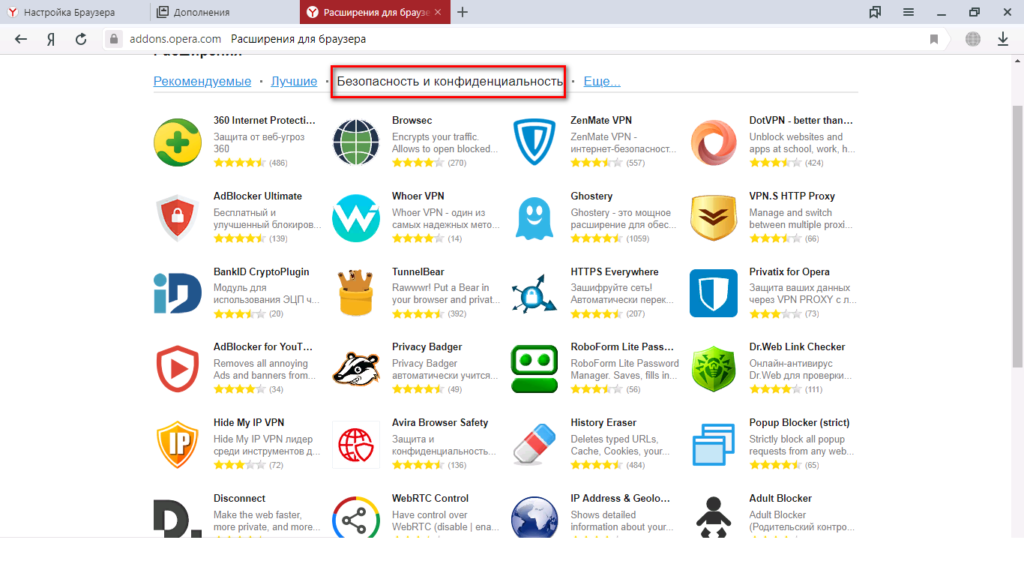Go back with the back arrow
The height and width of the screenshot is (576, 1024).
pyautogui.click(x=21, y=39)
